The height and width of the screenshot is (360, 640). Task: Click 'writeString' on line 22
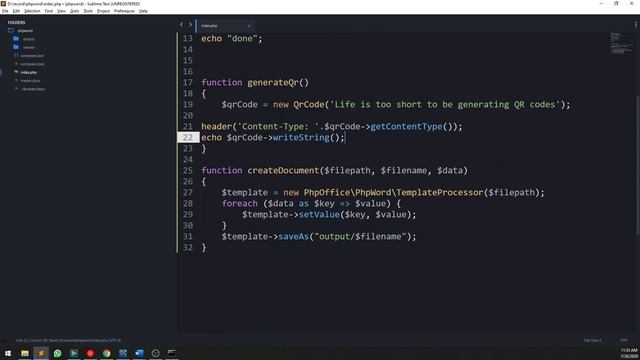tap(301, 138)
